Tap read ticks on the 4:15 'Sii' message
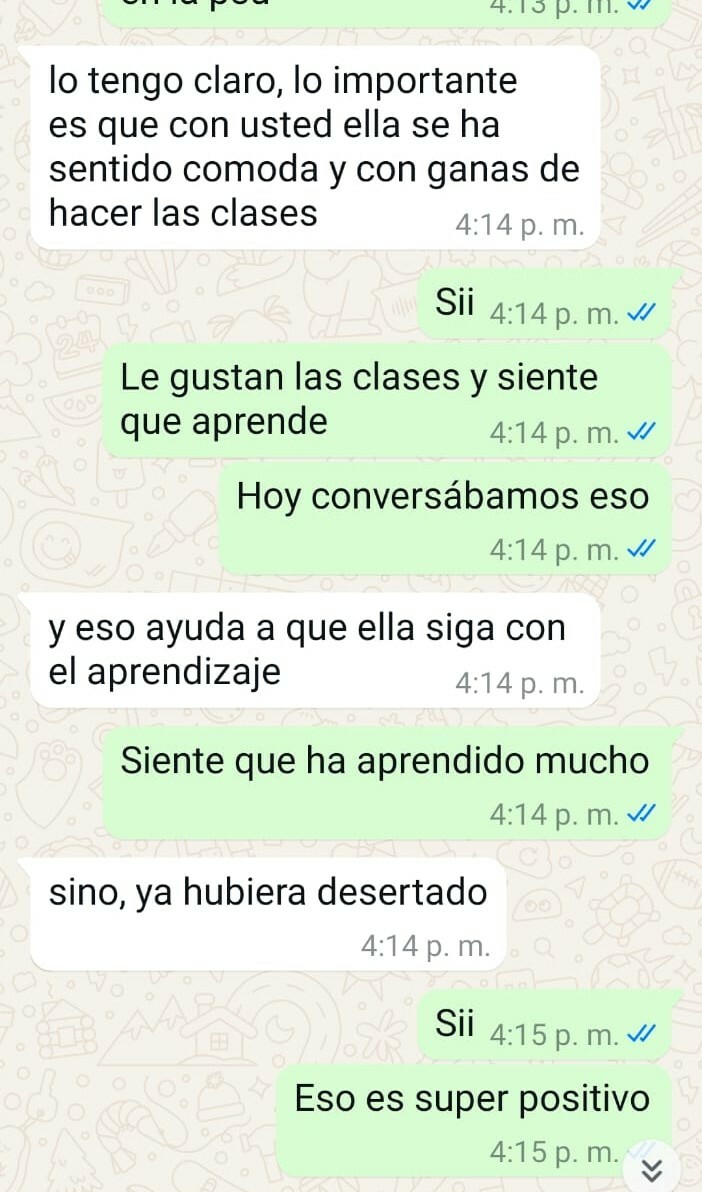 tap(641, 1035)
